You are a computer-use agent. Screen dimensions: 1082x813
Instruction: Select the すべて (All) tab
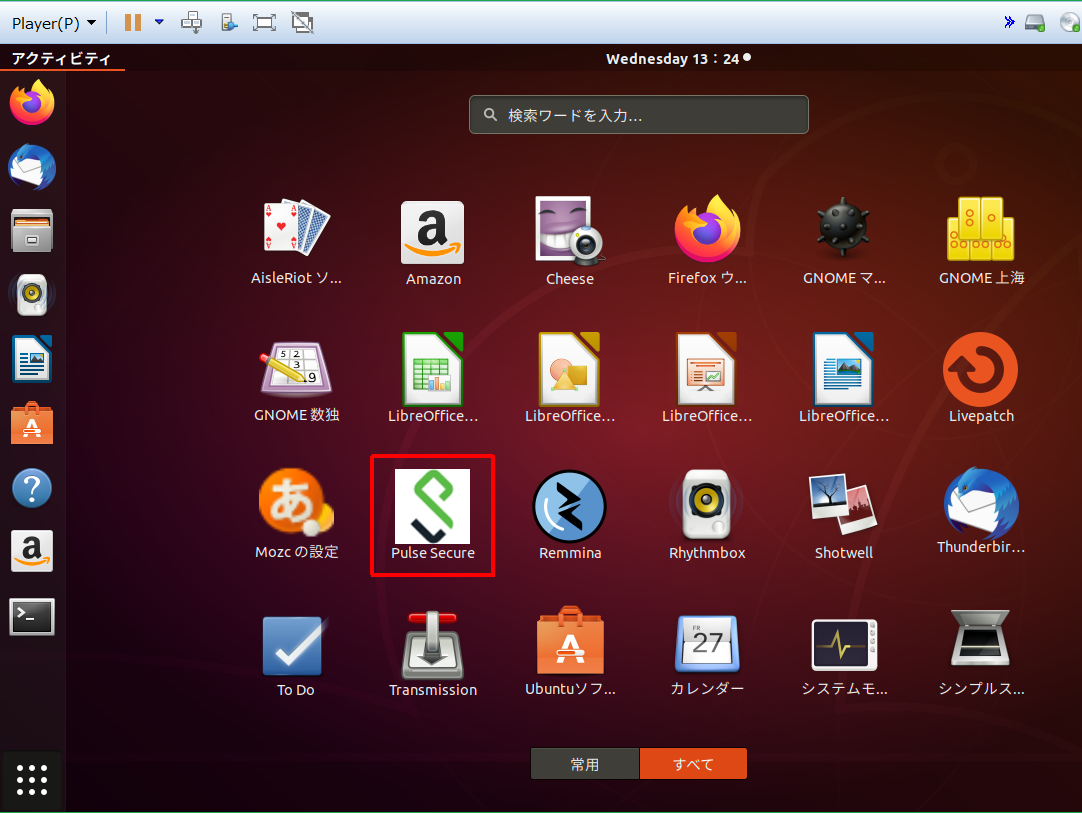click(x=693, y=764)
